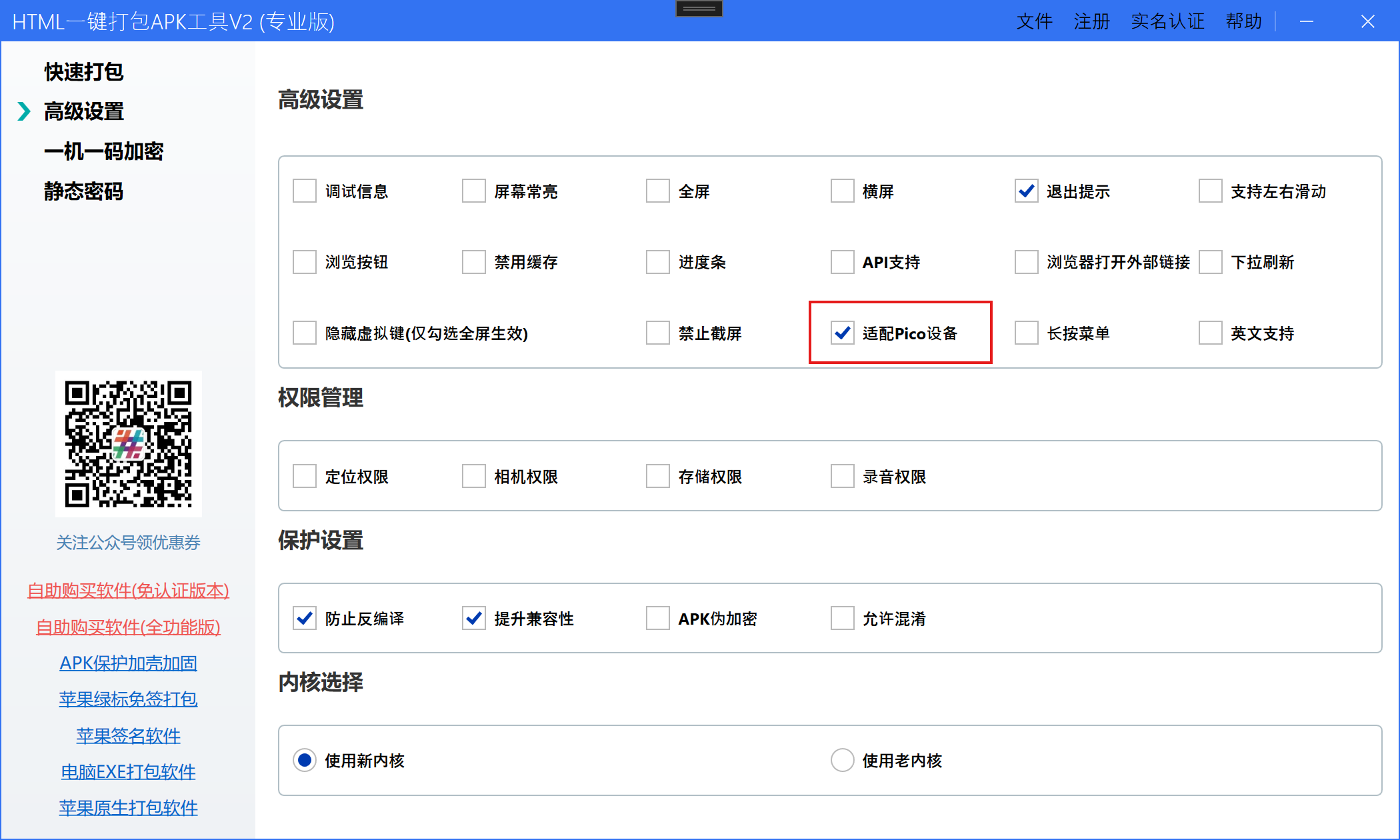Open the 帮助 menu
Viewport: 1400px width, 840px height.
pyautogui.click(x=1243, y=22)
